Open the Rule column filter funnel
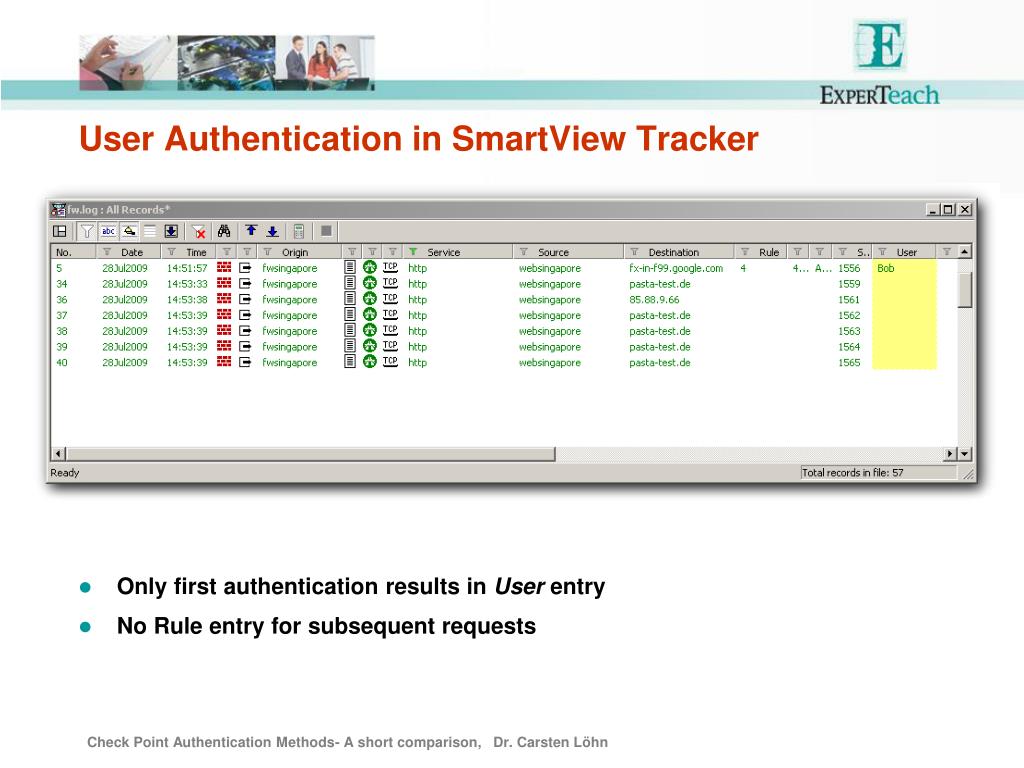Screen dimensions: 1024x768 pos(744,252)
